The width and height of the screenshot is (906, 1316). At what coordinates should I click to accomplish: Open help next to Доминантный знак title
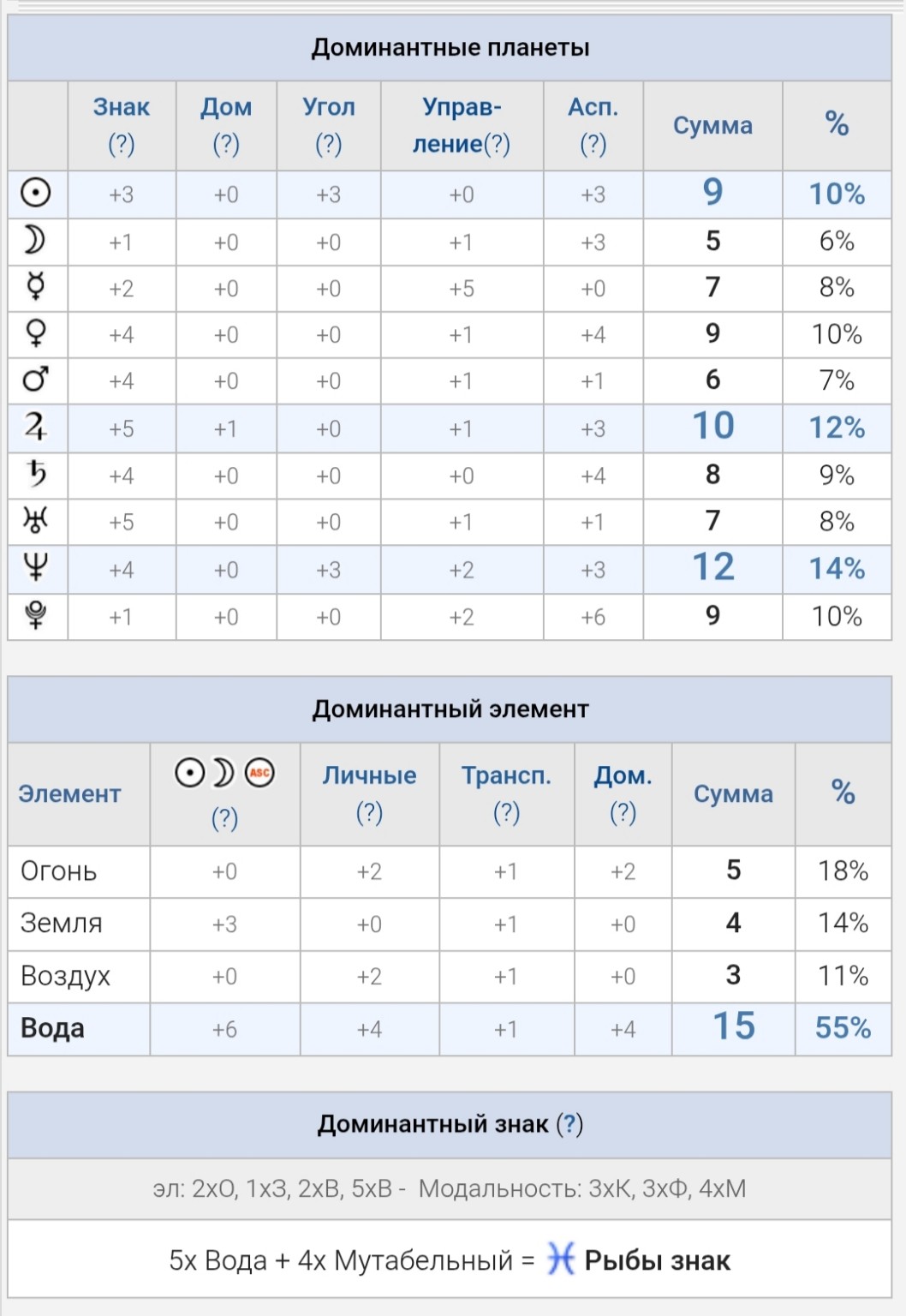tap(569, 1124)
